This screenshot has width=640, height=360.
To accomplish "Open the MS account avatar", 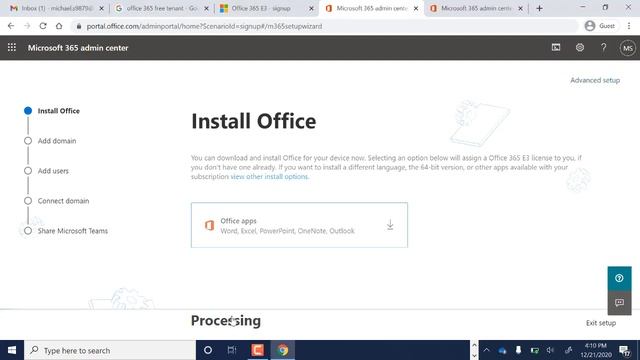I will [627, 48].
